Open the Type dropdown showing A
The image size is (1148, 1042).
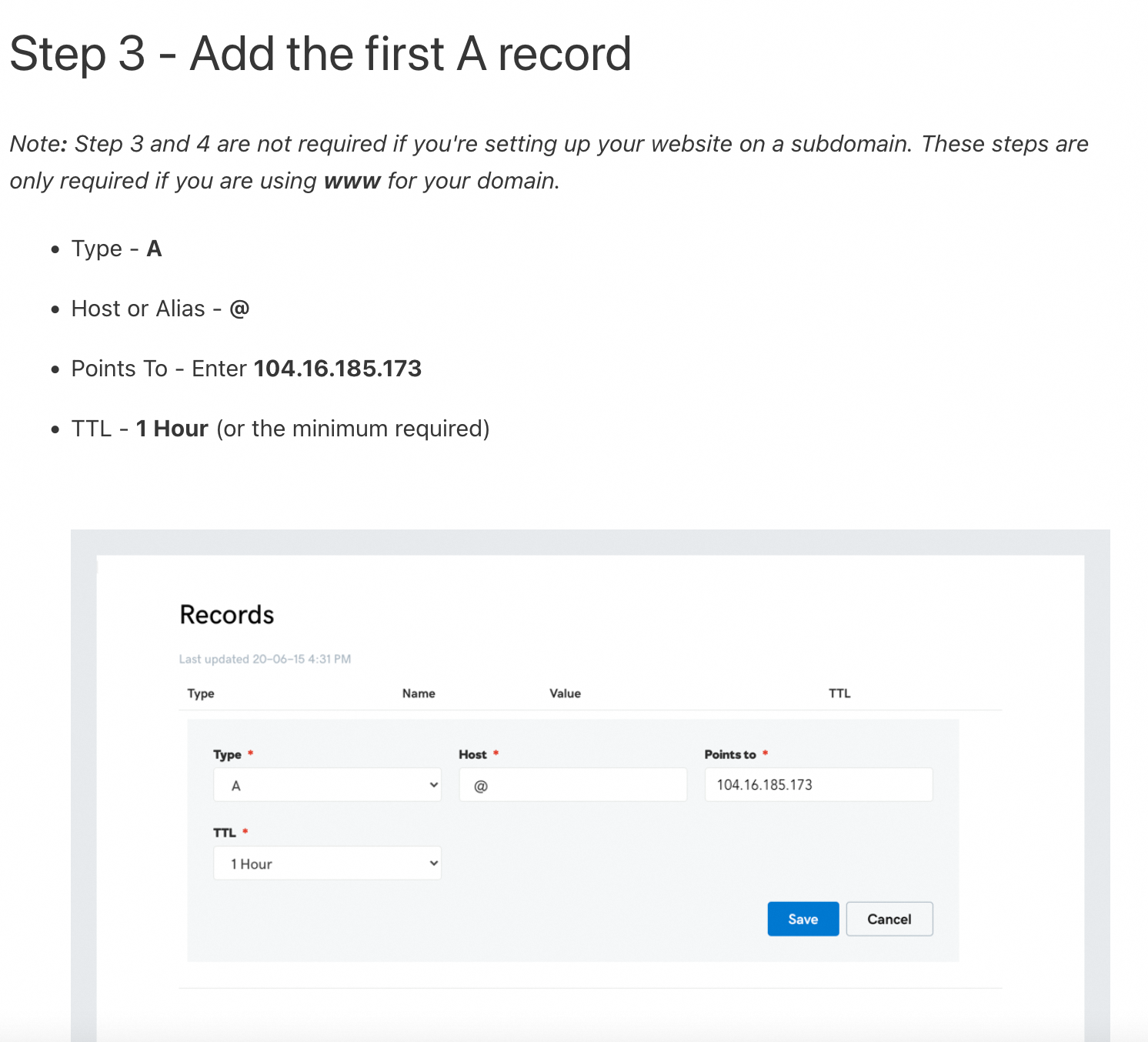point(327,785)
